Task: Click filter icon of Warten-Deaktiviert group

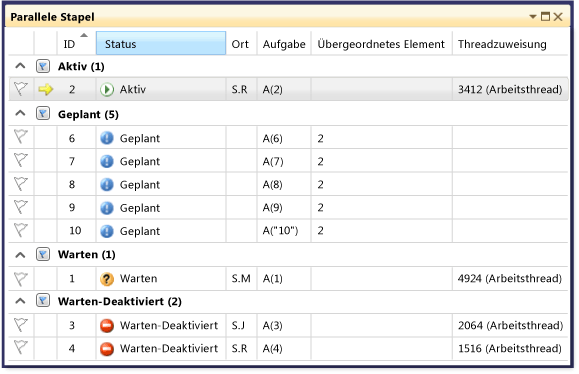Action: coord(43,301)
